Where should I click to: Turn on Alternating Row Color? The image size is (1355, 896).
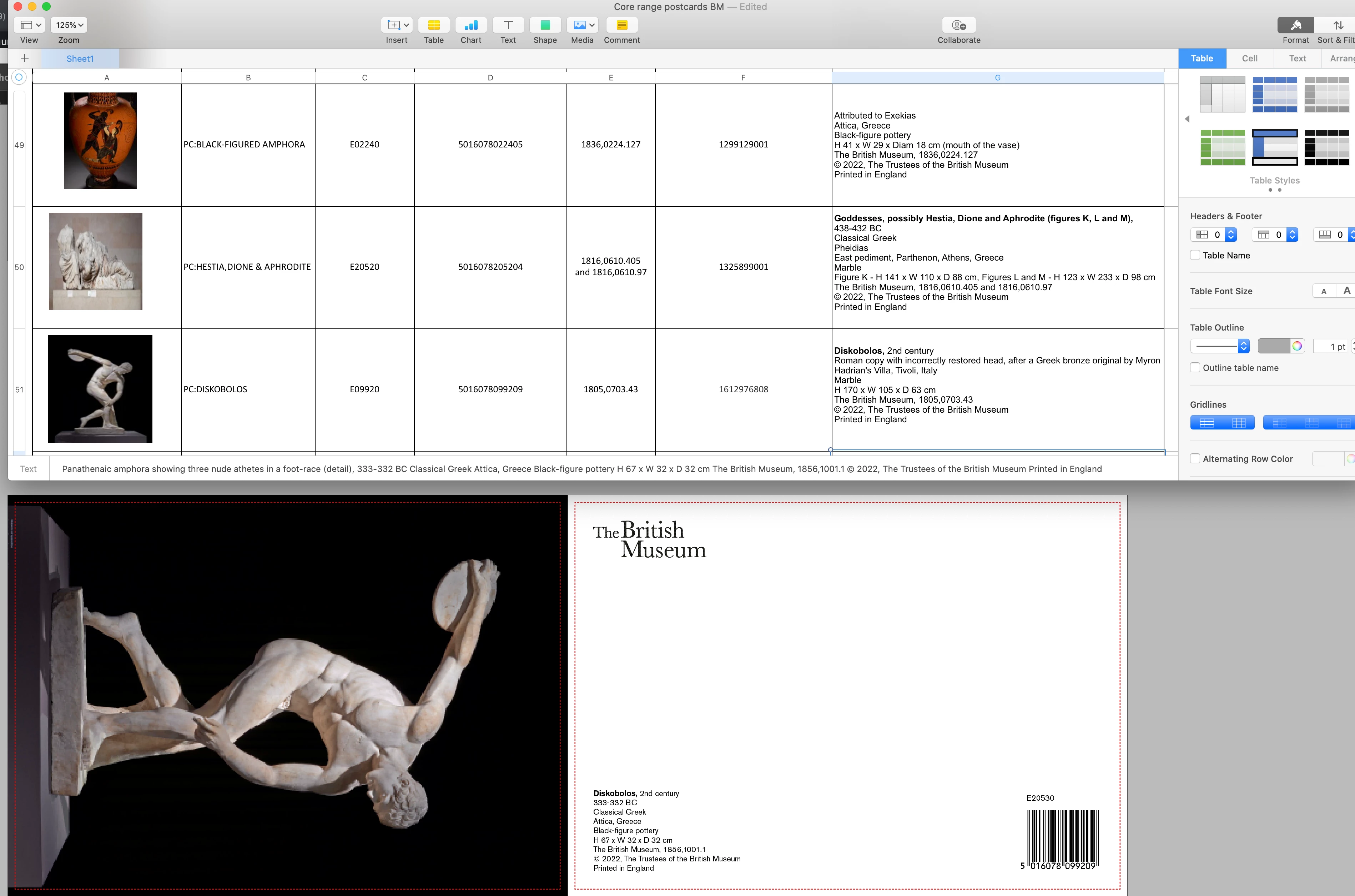tap(1195, 459)
